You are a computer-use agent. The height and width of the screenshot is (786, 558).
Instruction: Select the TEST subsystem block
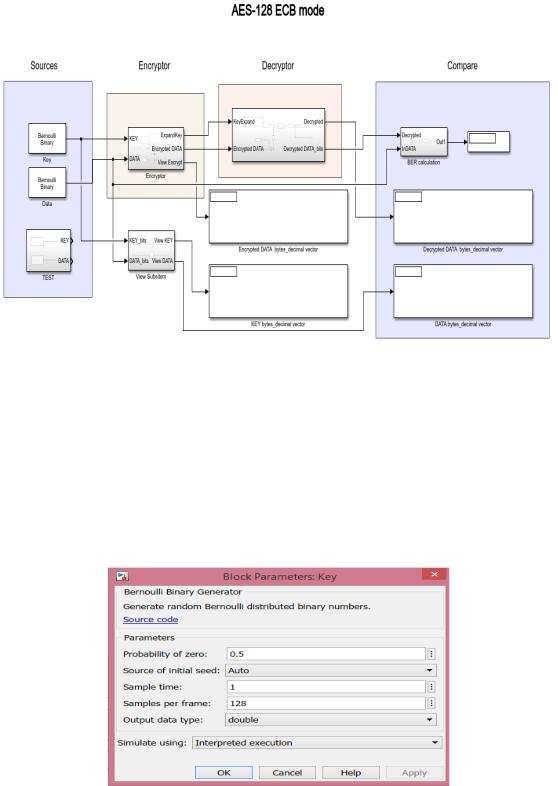click(x=49, y=251)
